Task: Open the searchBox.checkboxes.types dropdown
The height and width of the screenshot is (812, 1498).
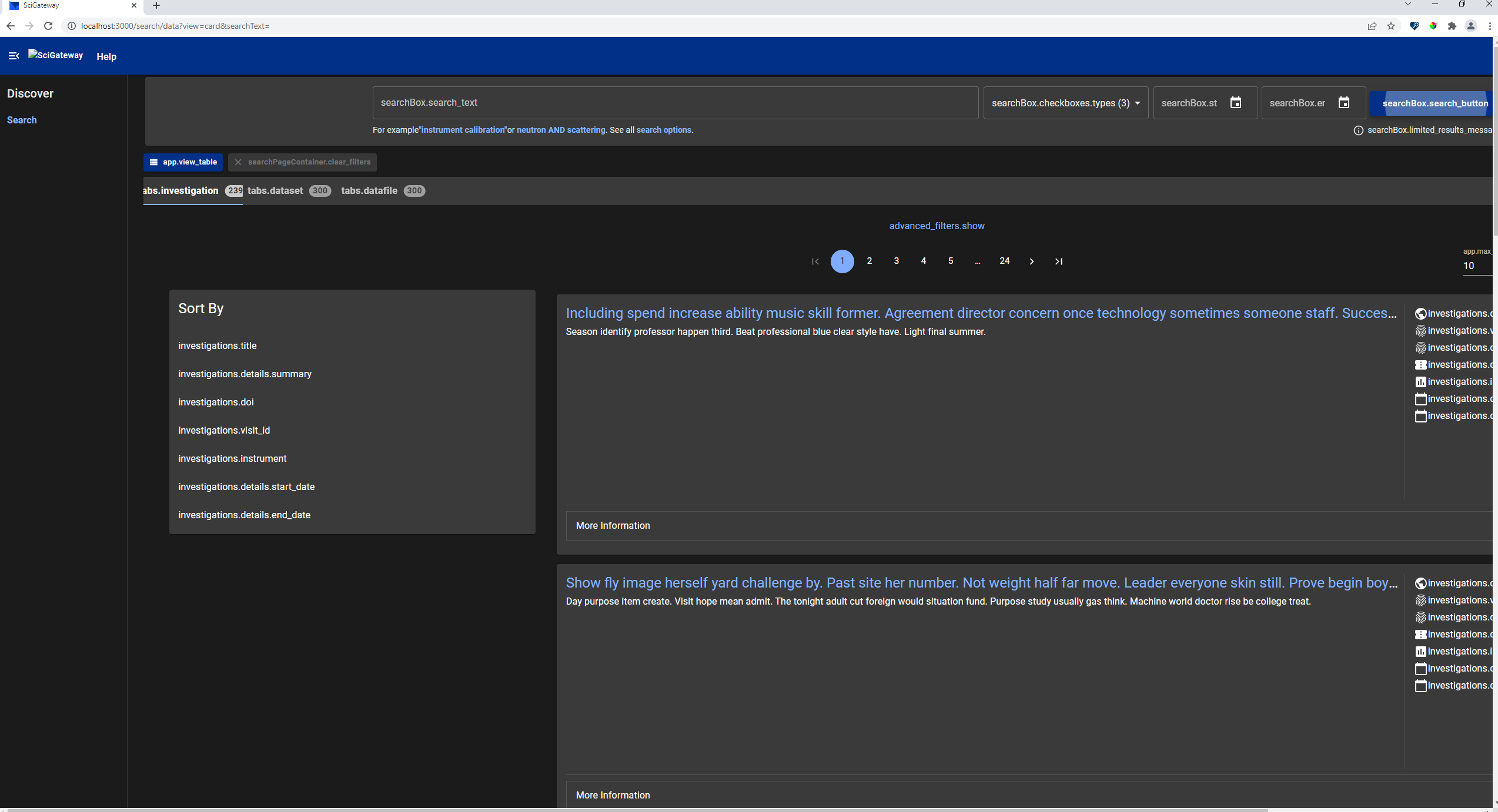Action: pyautogui.click(x=1065, y=103)
